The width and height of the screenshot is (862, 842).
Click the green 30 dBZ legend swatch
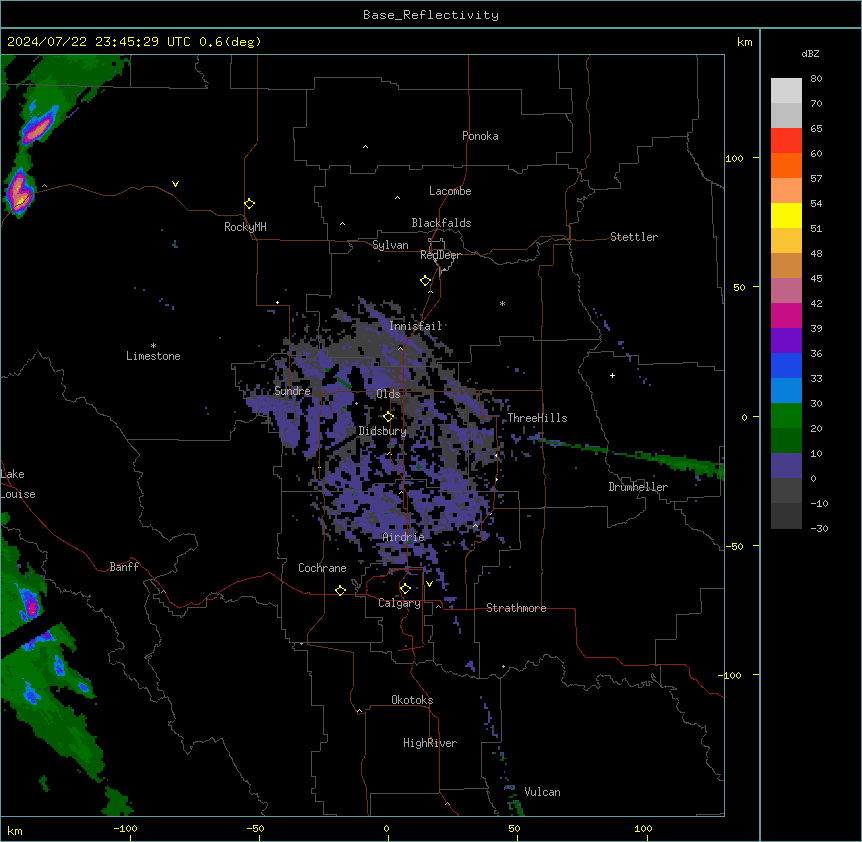tap(786, 416)
